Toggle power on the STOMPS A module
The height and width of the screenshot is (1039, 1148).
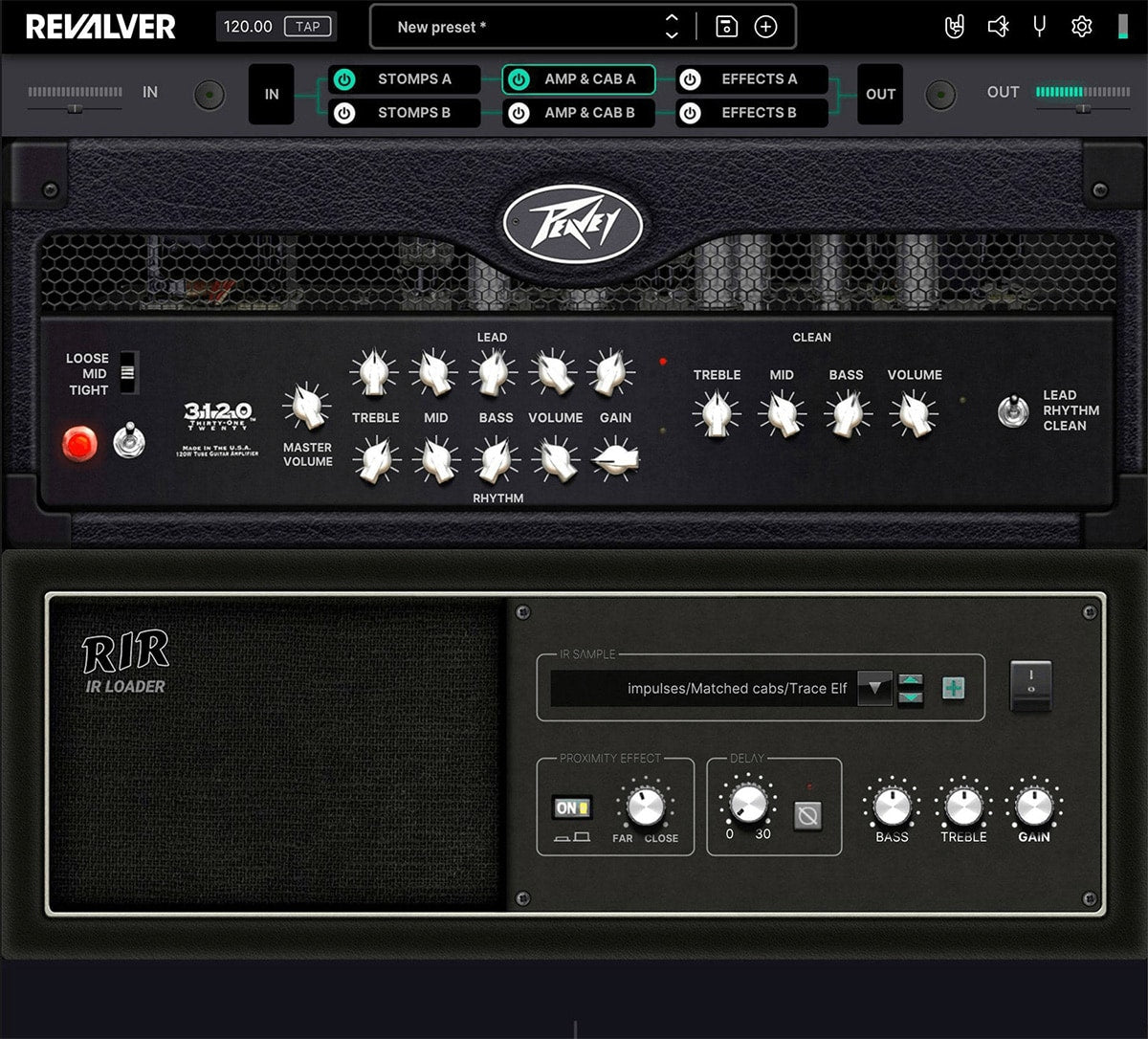[x=344, y=79]
